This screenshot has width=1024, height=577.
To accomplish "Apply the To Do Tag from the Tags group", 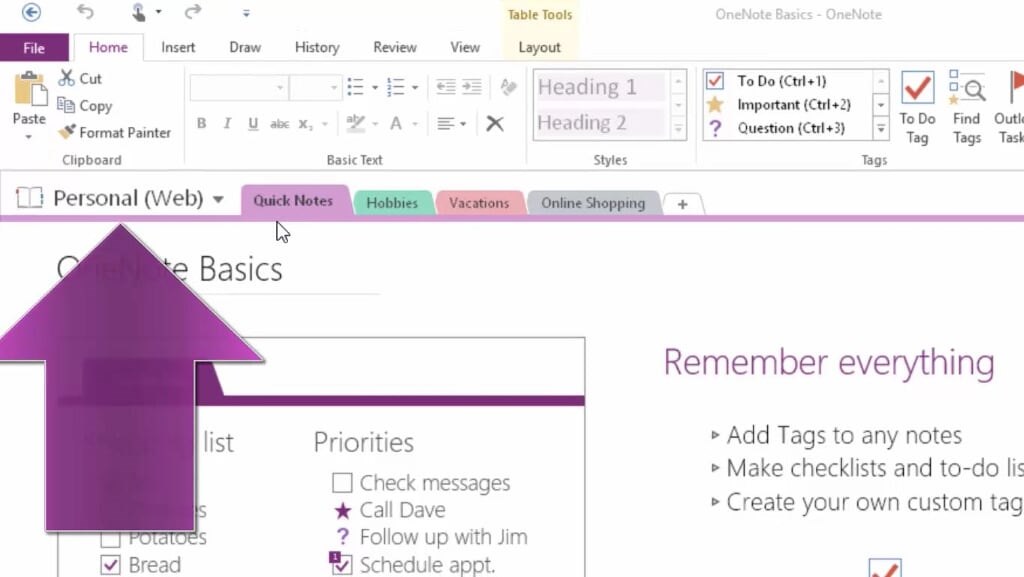I will point(917,105).
